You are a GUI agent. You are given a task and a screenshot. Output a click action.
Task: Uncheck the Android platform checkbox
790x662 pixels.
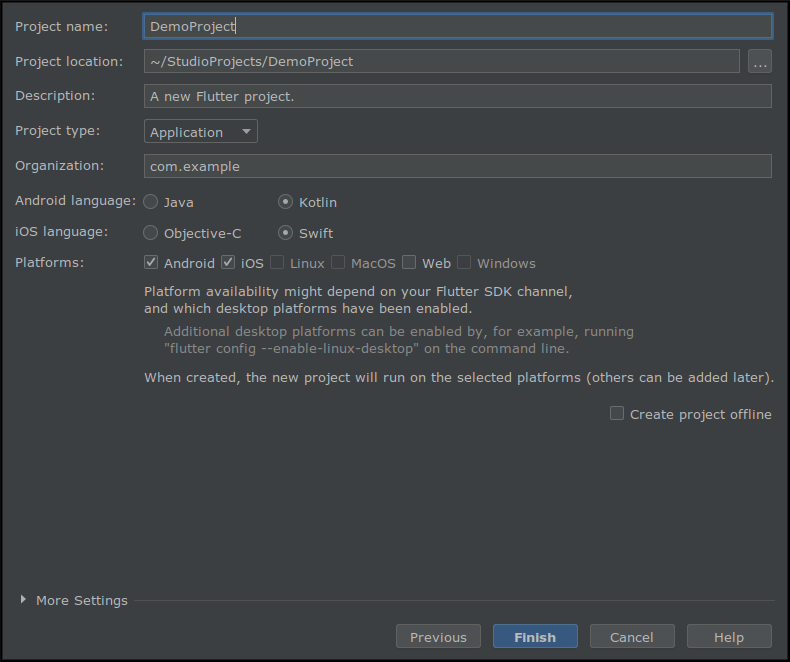tap(152, 263)
